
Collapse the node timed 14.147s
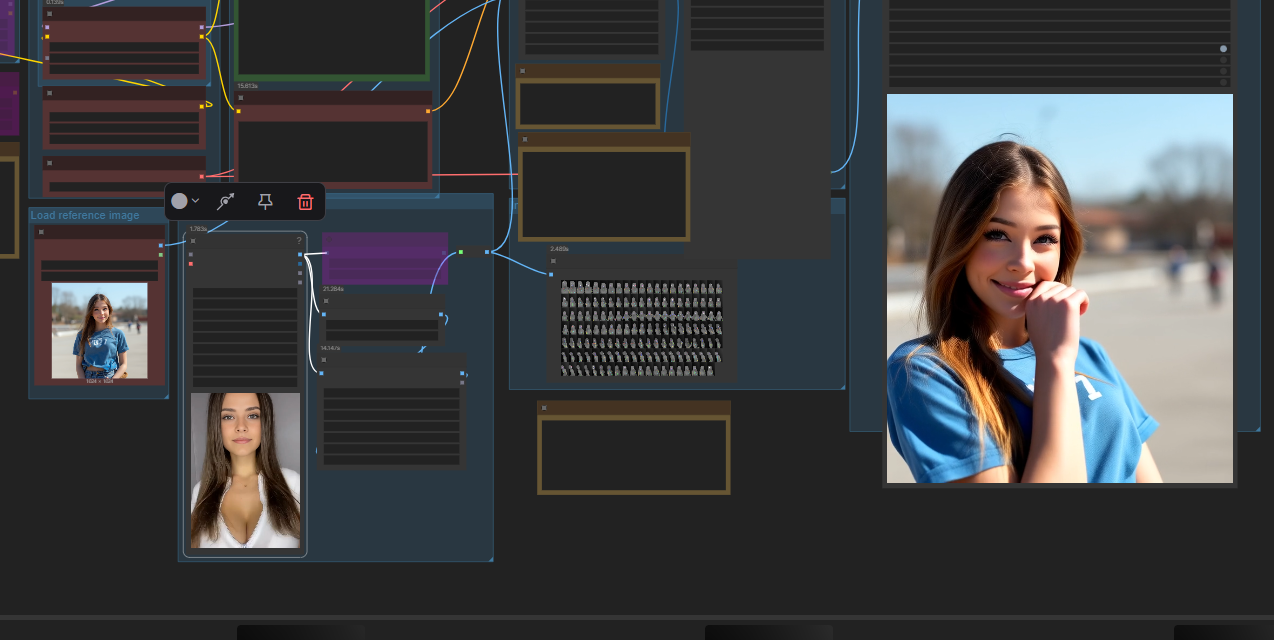[324, 359]
